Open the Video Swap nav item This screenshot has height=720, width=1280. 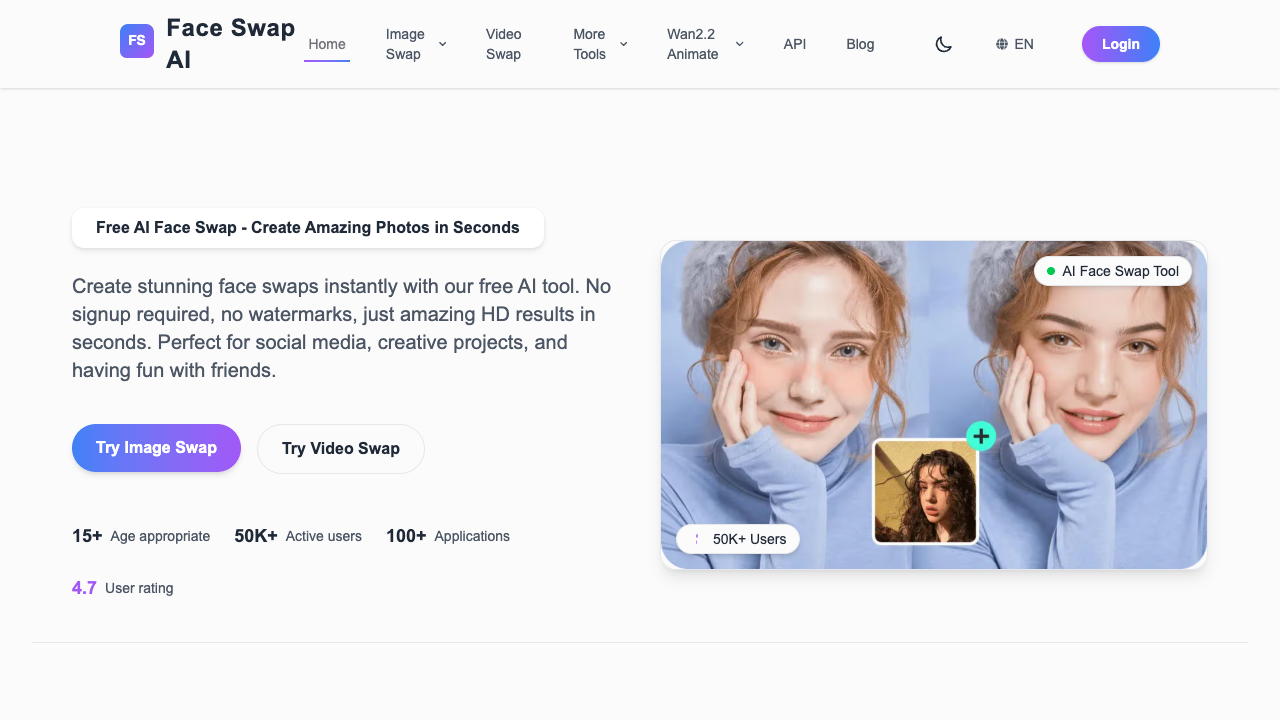(x=503, y=44)
